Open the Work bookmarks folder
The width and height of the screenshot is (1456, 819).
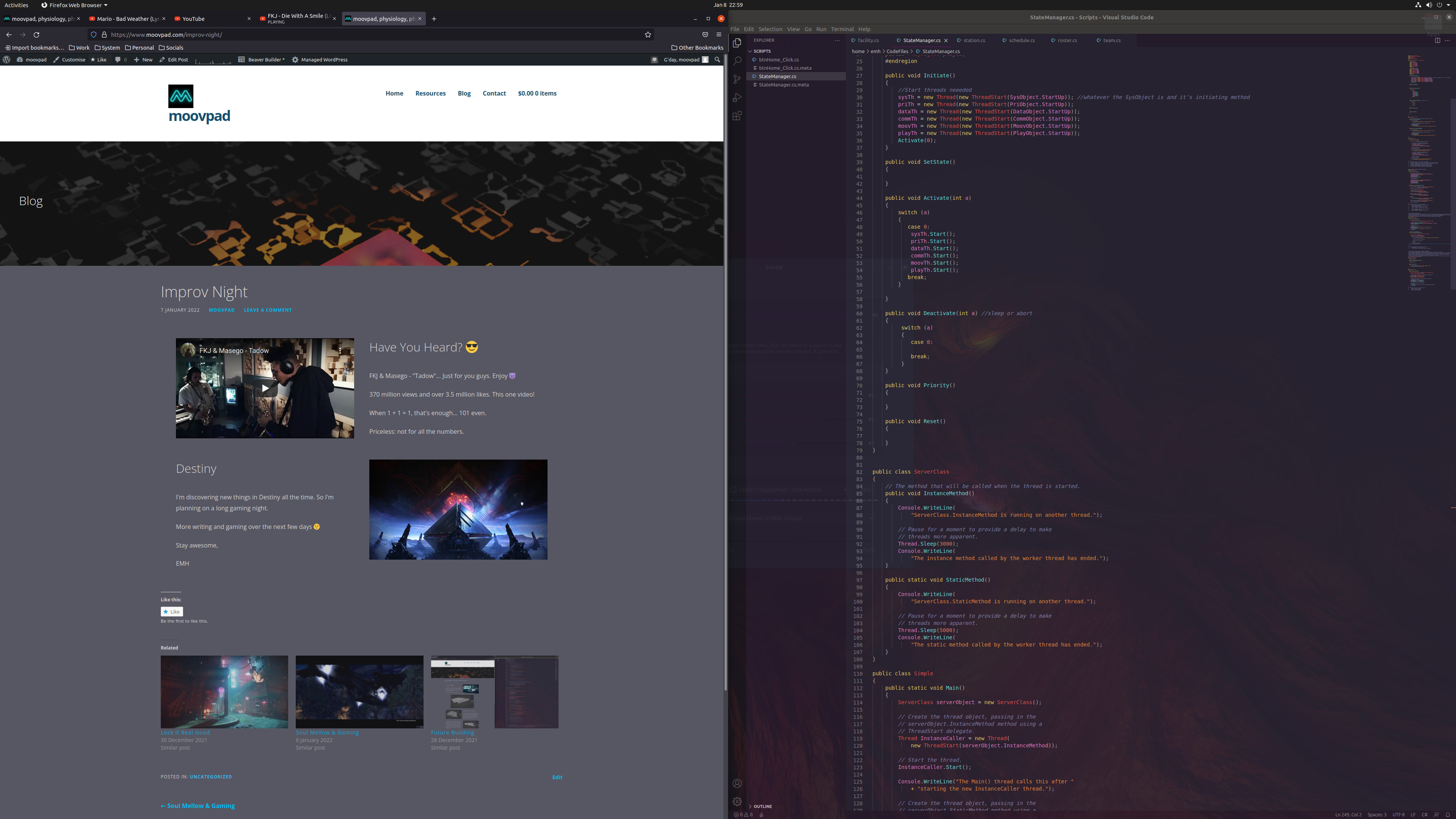coord(79,47)
